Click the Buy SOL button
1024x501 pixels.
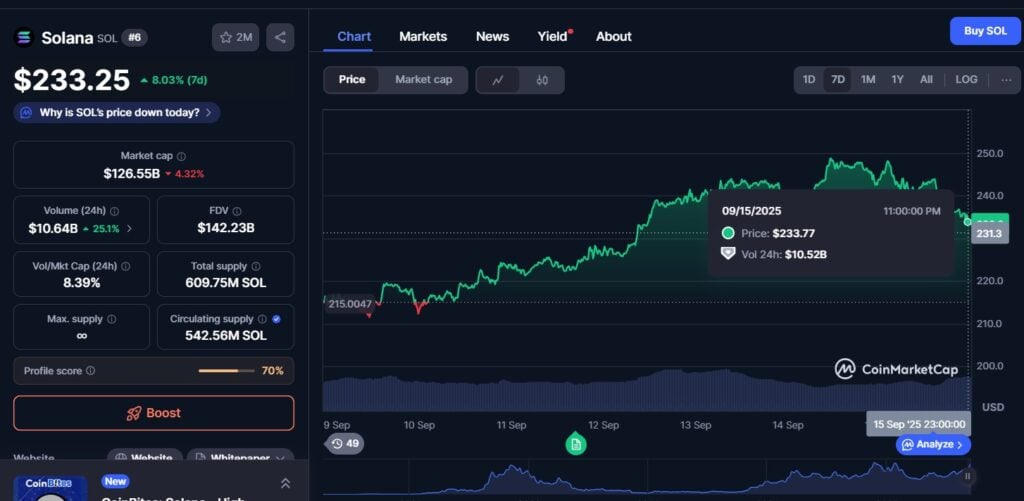coord(985,31)
